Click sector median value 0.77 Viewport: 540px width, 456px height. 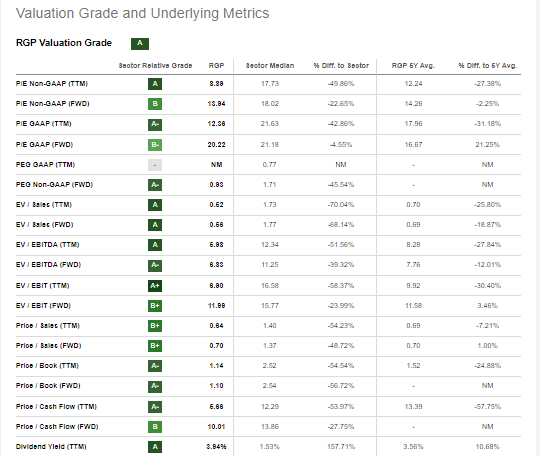[x=270, y=165]
